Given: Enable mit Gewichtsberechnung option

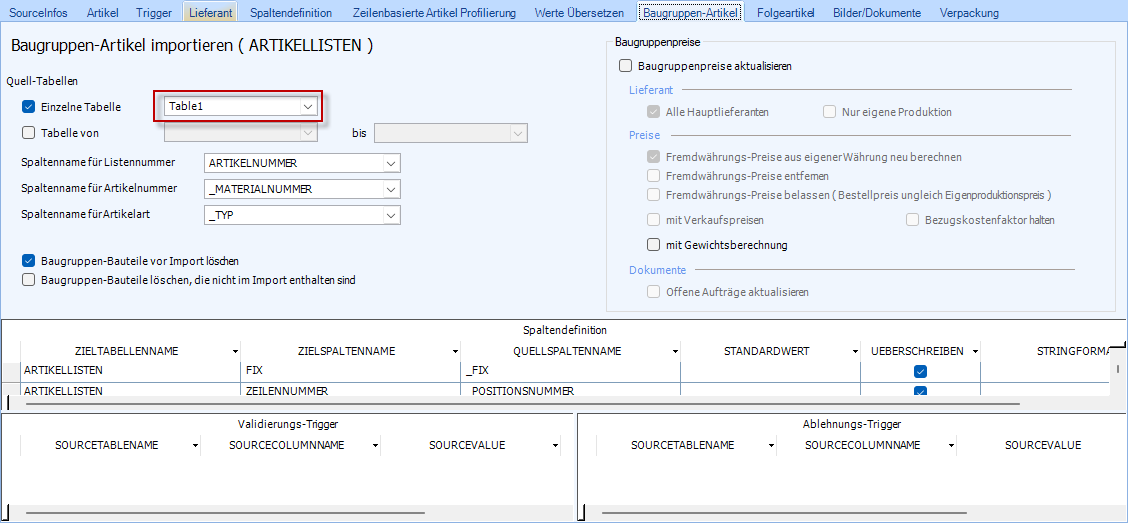Looking at the screenshot, I should coord(654,245).
